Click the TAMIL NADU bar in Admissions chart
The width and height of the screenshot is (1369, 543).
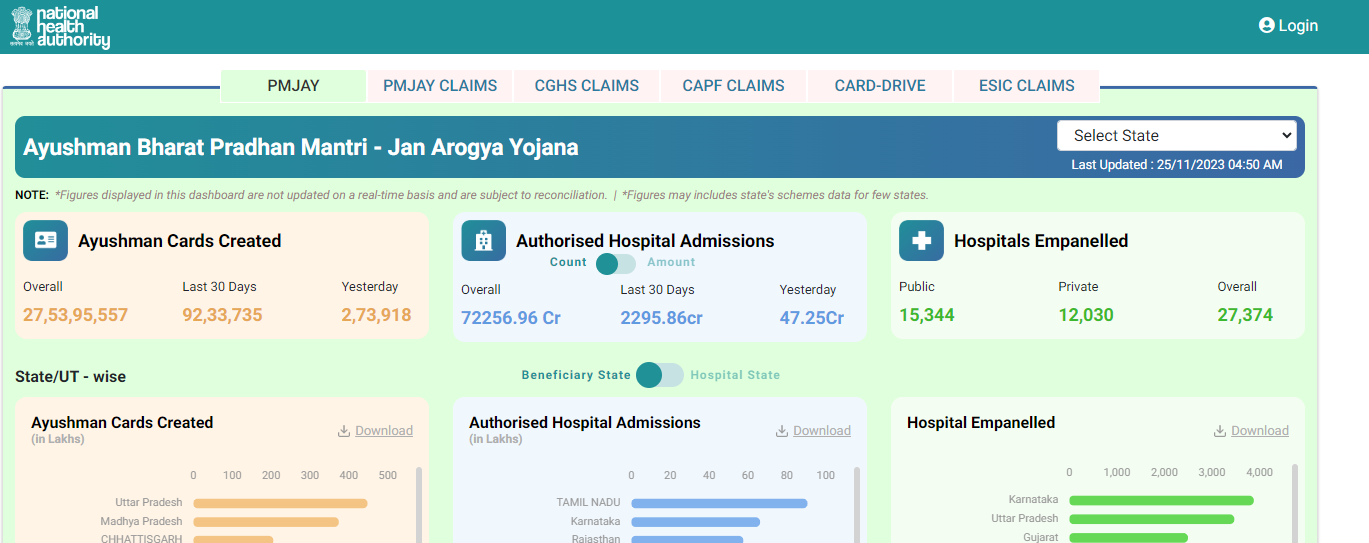tap(719, 503)
